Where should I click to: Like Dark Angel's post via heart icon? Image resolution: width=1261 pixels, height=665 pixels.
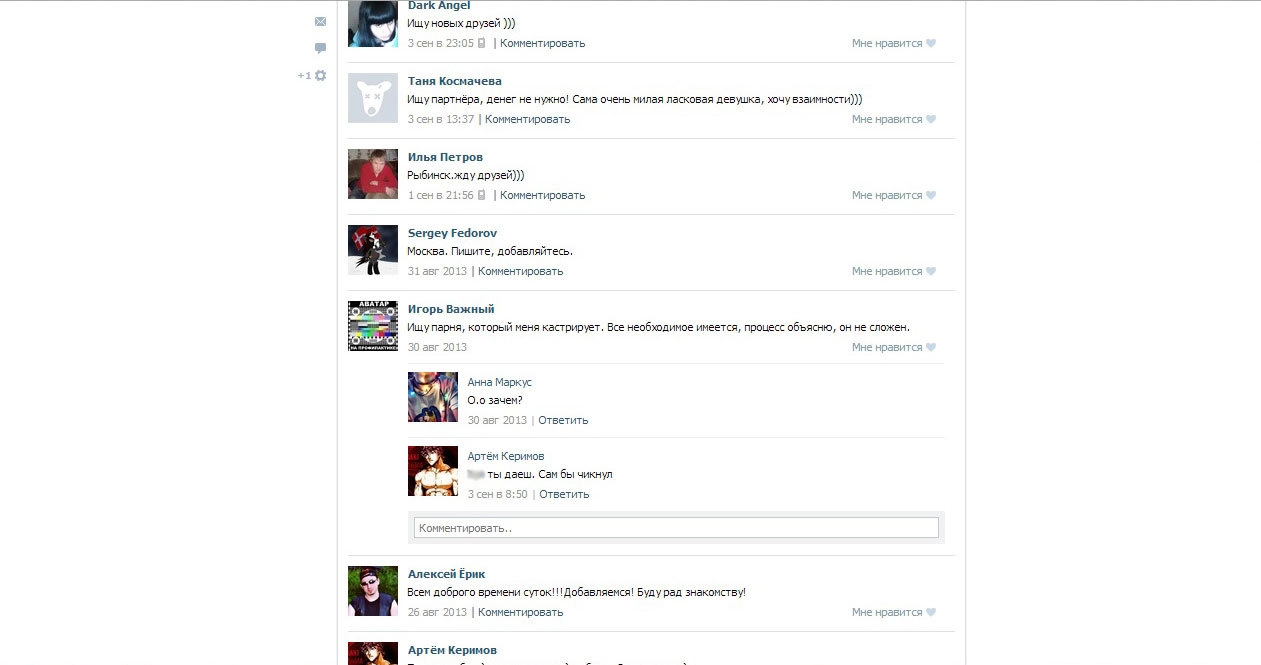(931, 44)
